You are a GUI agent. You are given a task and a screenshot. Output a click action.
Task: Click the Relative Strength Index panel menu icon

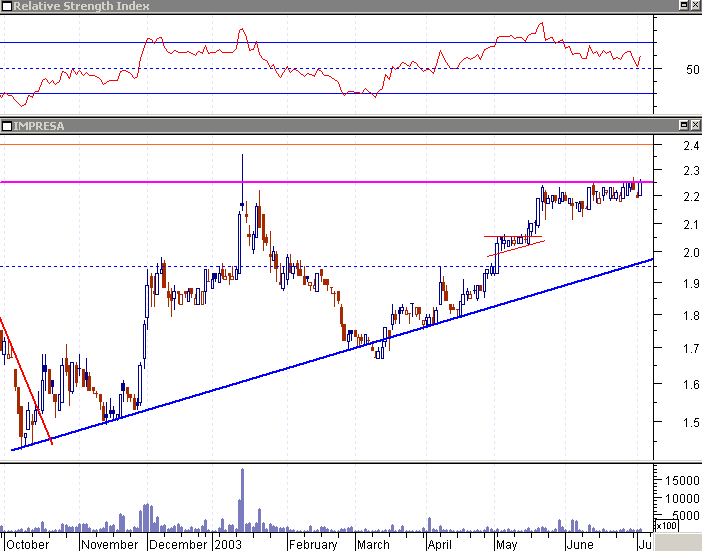6,6
